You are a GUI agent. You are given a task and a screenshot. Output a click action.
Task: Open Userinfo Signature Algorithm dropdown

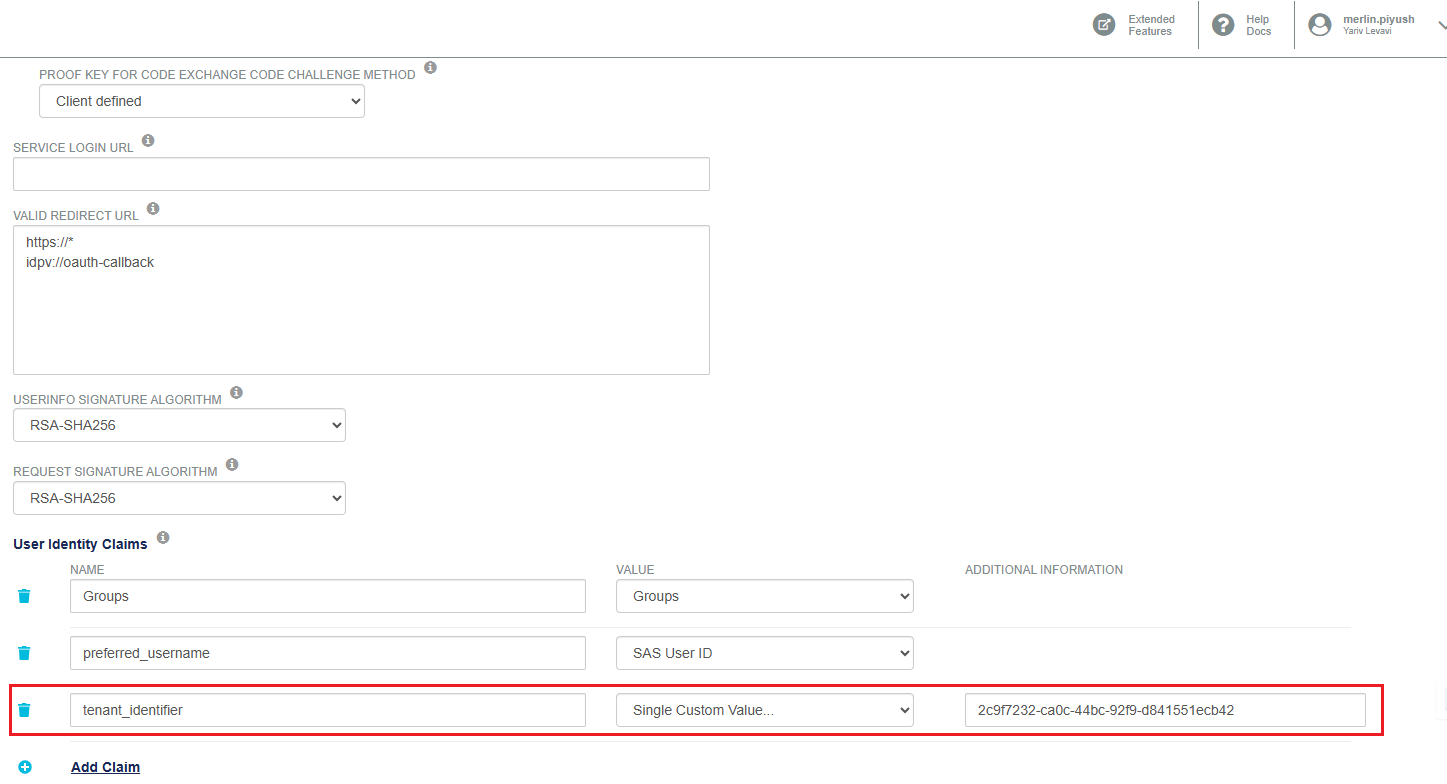(x=179, y=425)
